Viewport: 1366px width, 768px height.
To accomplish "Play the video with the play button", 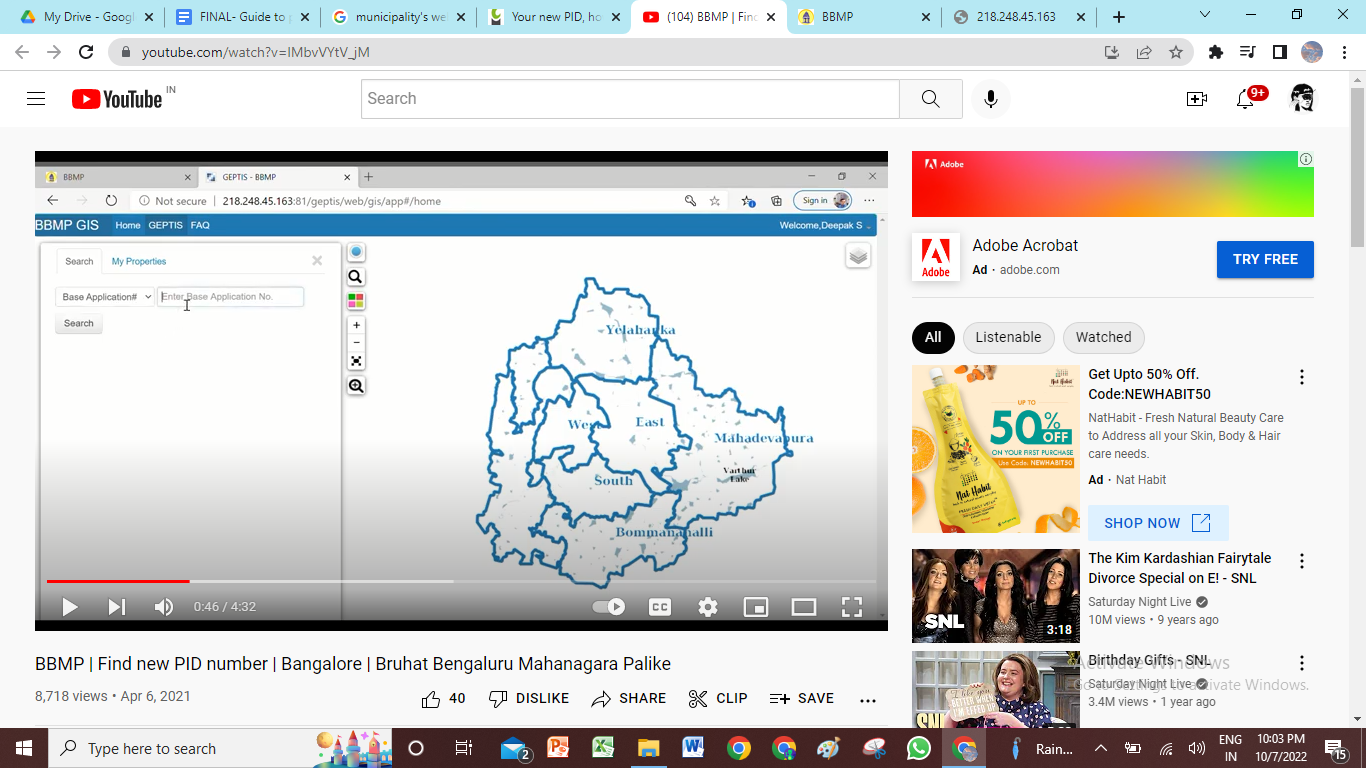I will [70, 606].
